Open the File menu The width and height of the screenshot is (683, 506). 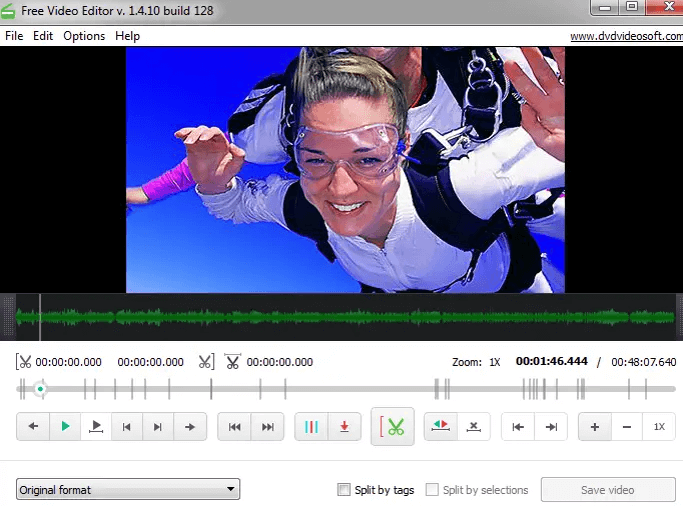[x=14, y=36]
